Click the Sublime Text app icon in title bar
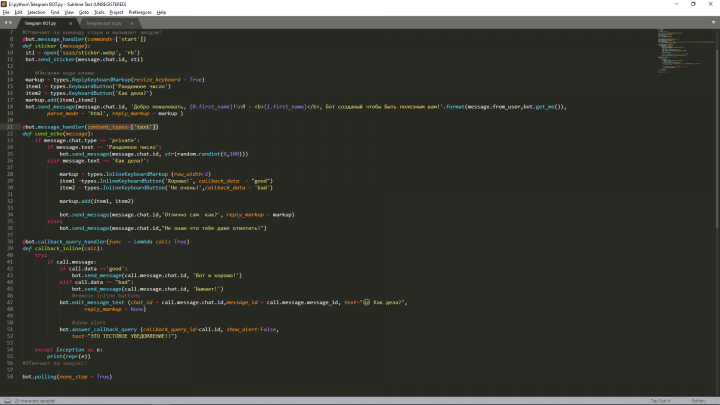 click(x=4, y=4)
